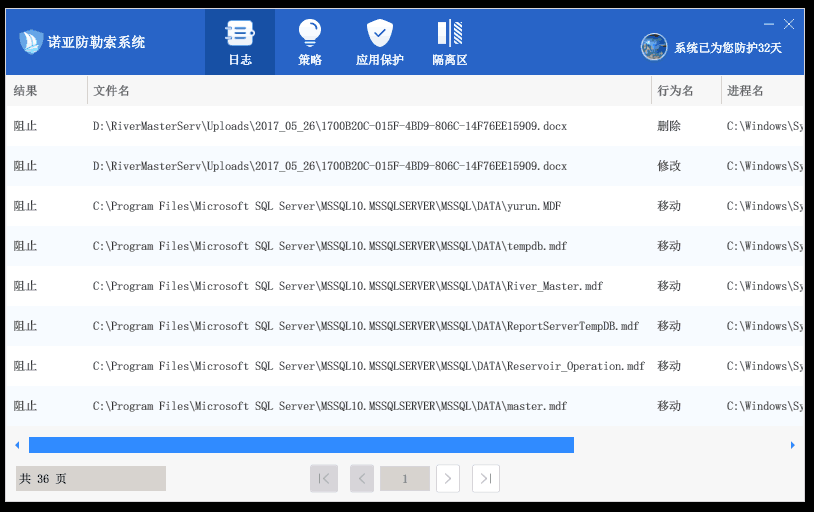This screenshot has width=814, height=512.
Task: Close the 诺亚防勒索系统 window
Action: 789,24
